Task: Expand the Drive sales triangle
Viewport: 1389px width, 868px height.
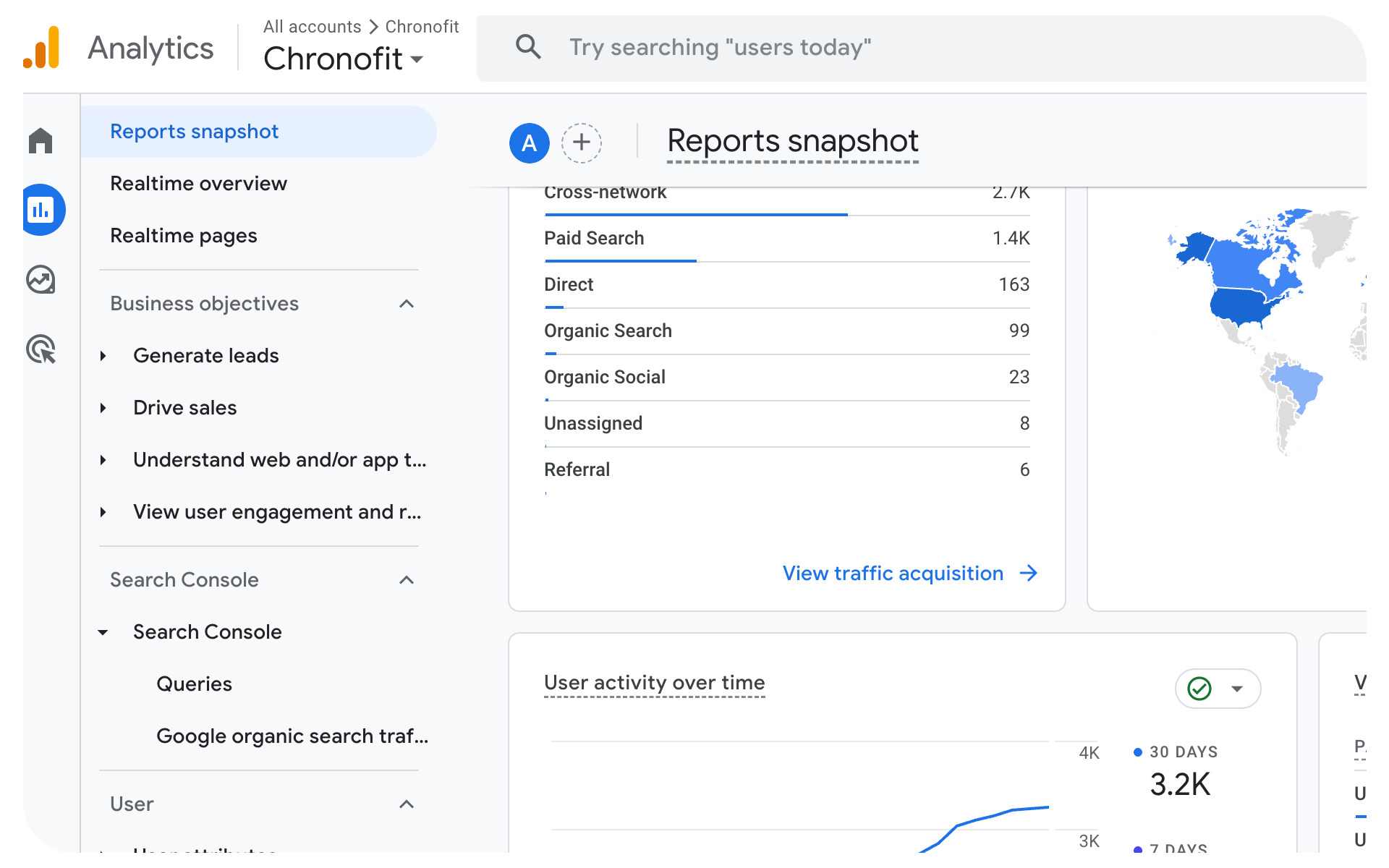Action: coord(103,408)
